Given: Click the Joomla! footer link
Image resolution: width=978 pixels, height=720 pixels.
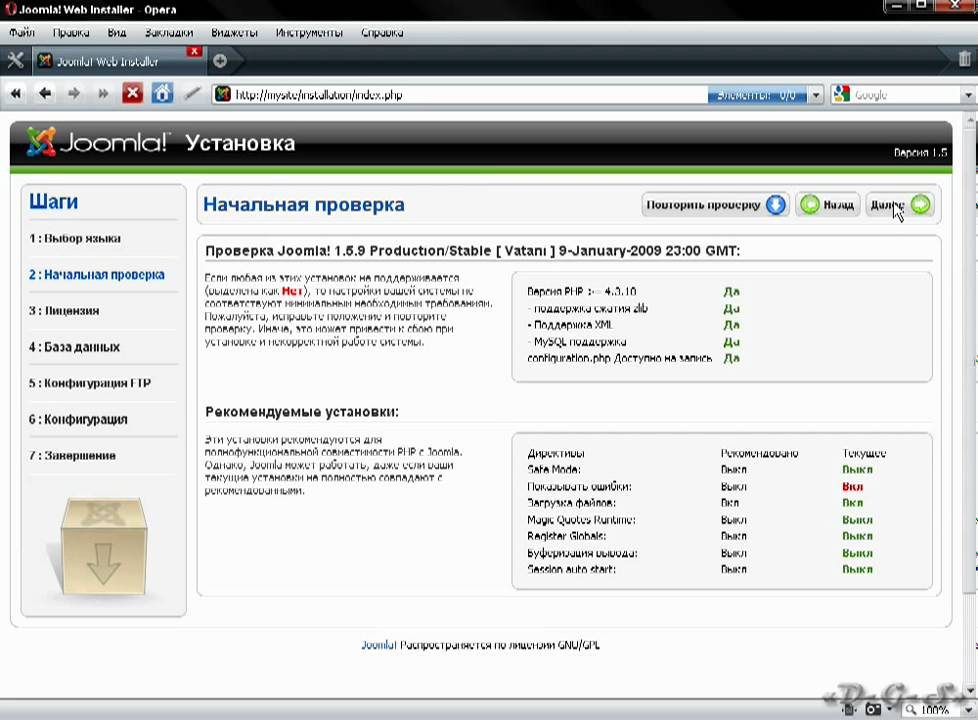Looking at the screenshot, I should click(x=378, y=645).
